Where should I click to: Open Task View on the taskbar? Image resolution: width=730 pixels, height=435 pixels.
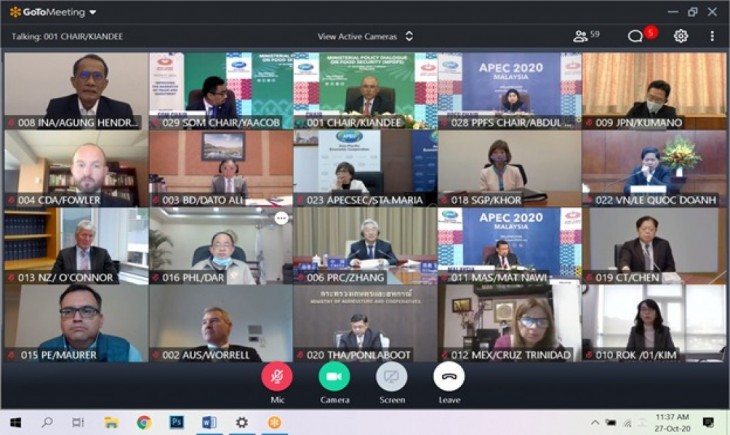click(78, 422)
